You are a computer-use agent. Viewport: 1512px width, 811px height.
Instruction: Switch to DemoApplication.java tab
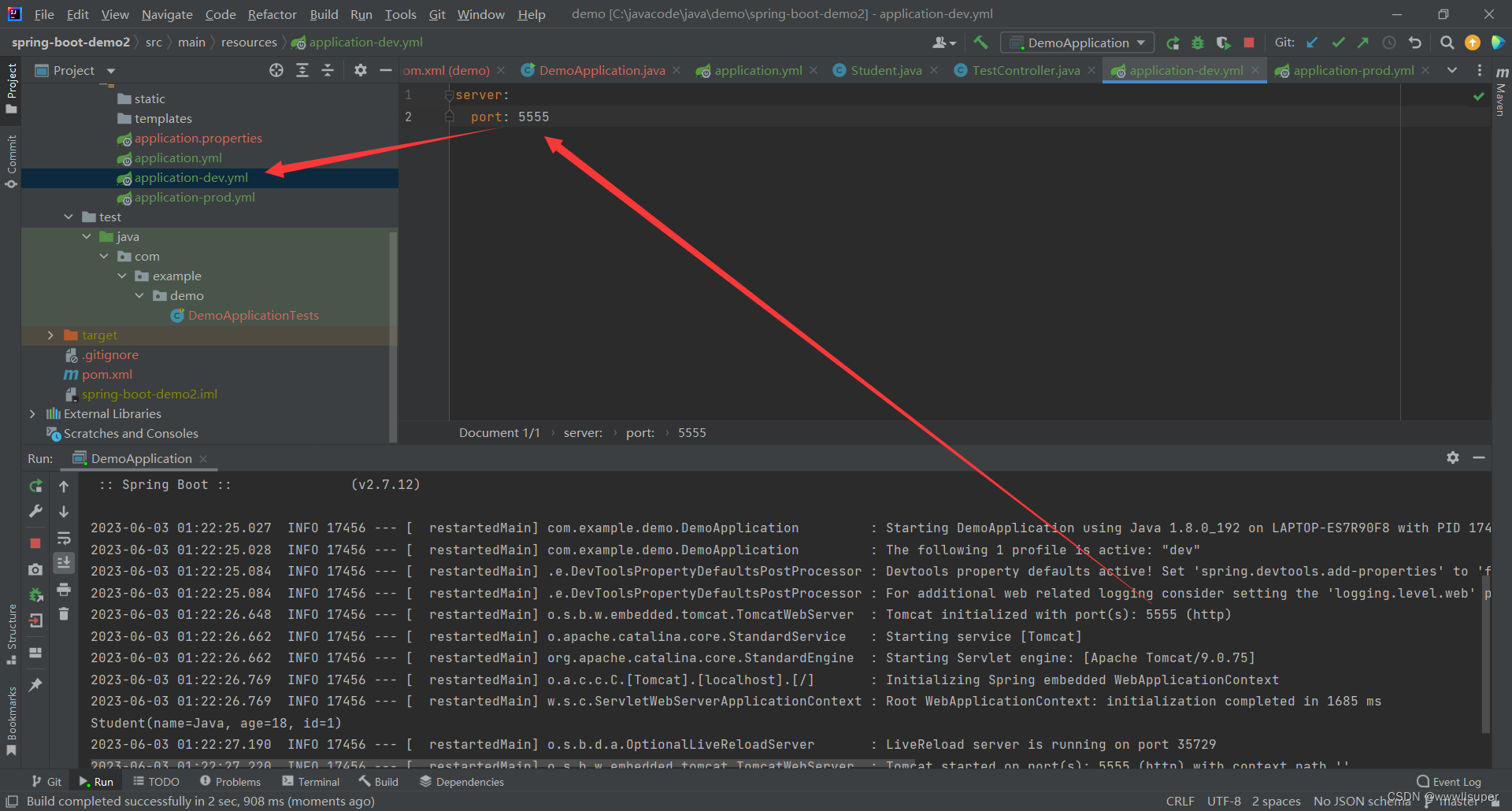point(602,70)
